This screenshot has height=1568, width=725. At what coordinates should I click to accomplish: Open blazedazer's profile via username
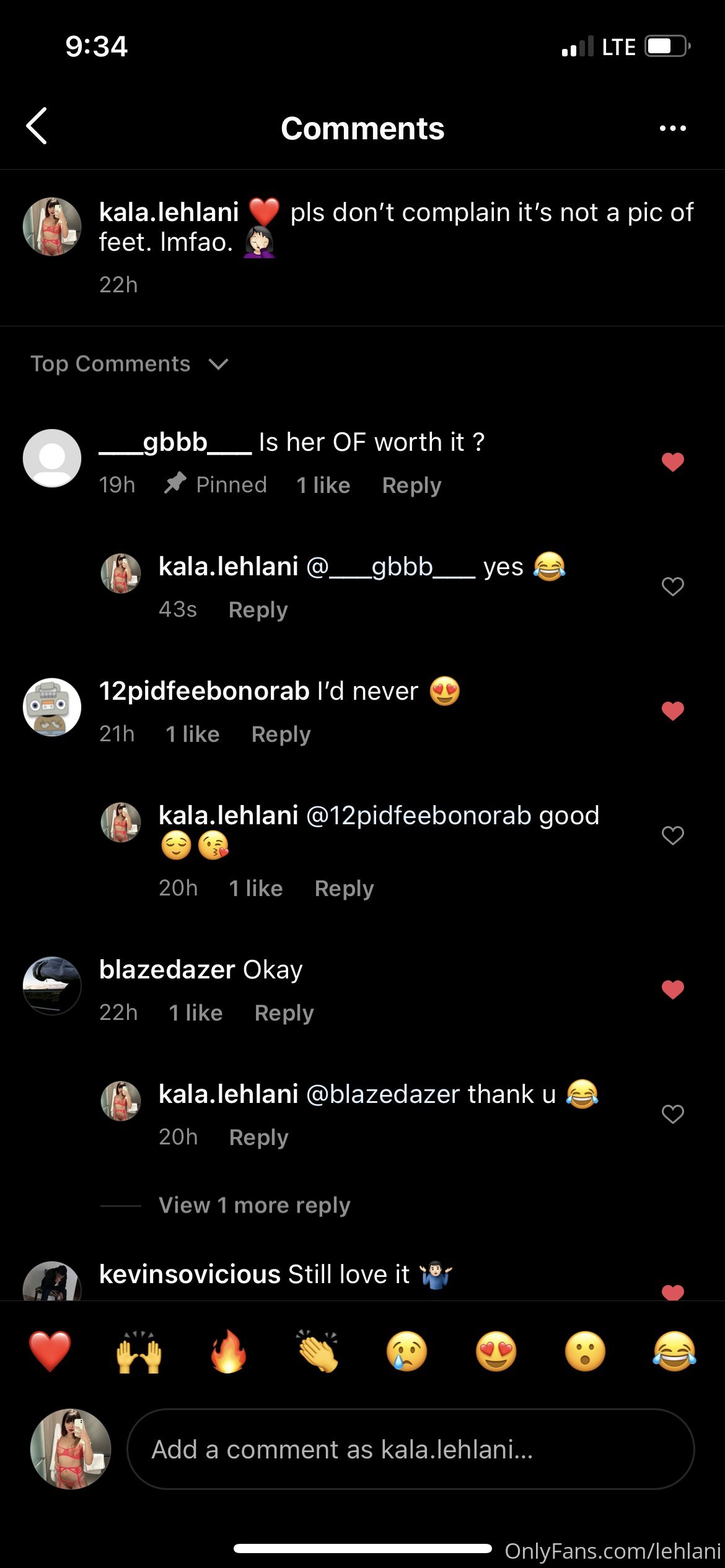pos(167,970)
